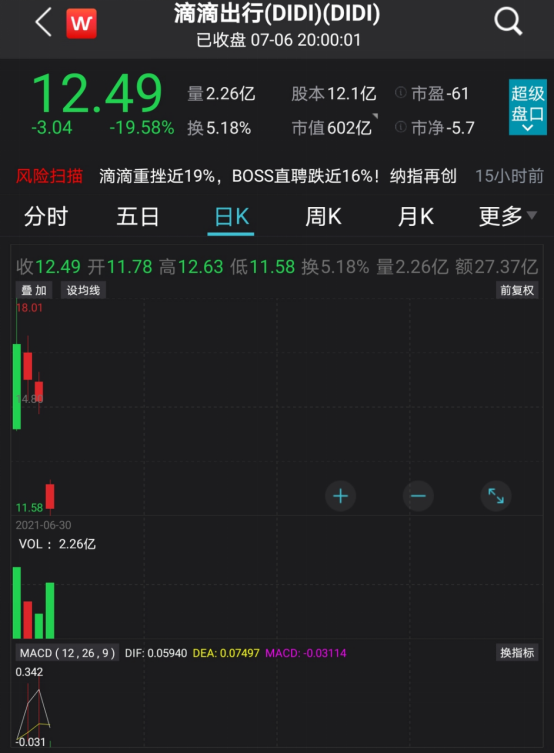The height and width of the screenshot is (753, 554).
Task: Tap the 2021-06-30 date label
Action: (x=43, y=525)
